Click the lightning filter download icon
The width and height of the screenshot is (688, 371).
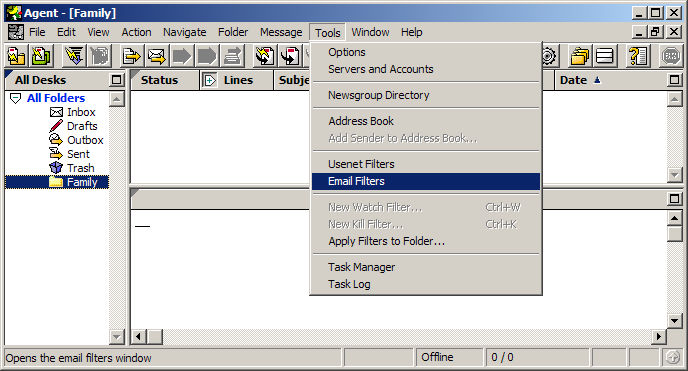(x=74, y=56)
